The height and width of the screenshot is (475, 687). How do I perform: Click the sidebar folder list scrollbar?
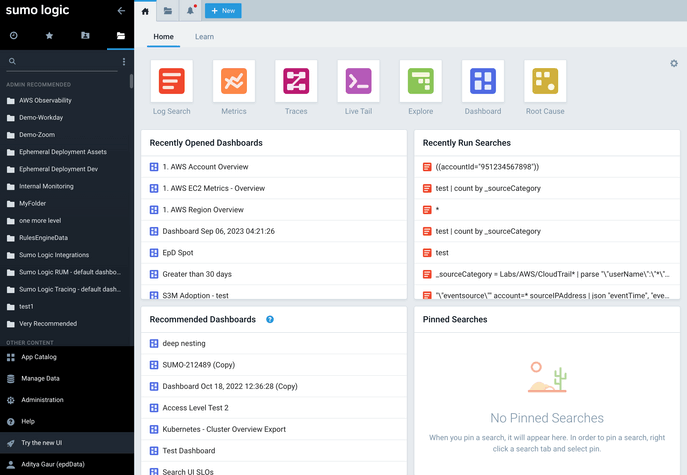pos(131,81)
